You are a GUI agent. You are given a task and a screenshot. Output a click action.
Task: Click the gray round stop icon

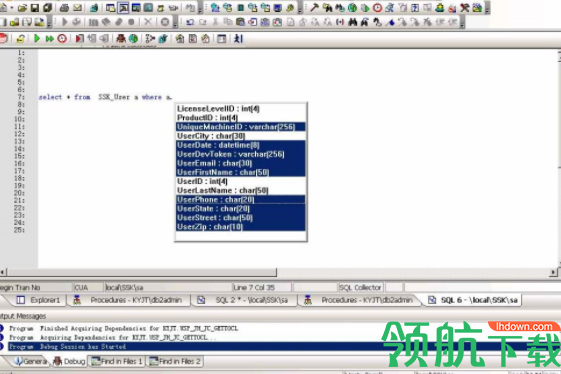[x=131, y=22]
